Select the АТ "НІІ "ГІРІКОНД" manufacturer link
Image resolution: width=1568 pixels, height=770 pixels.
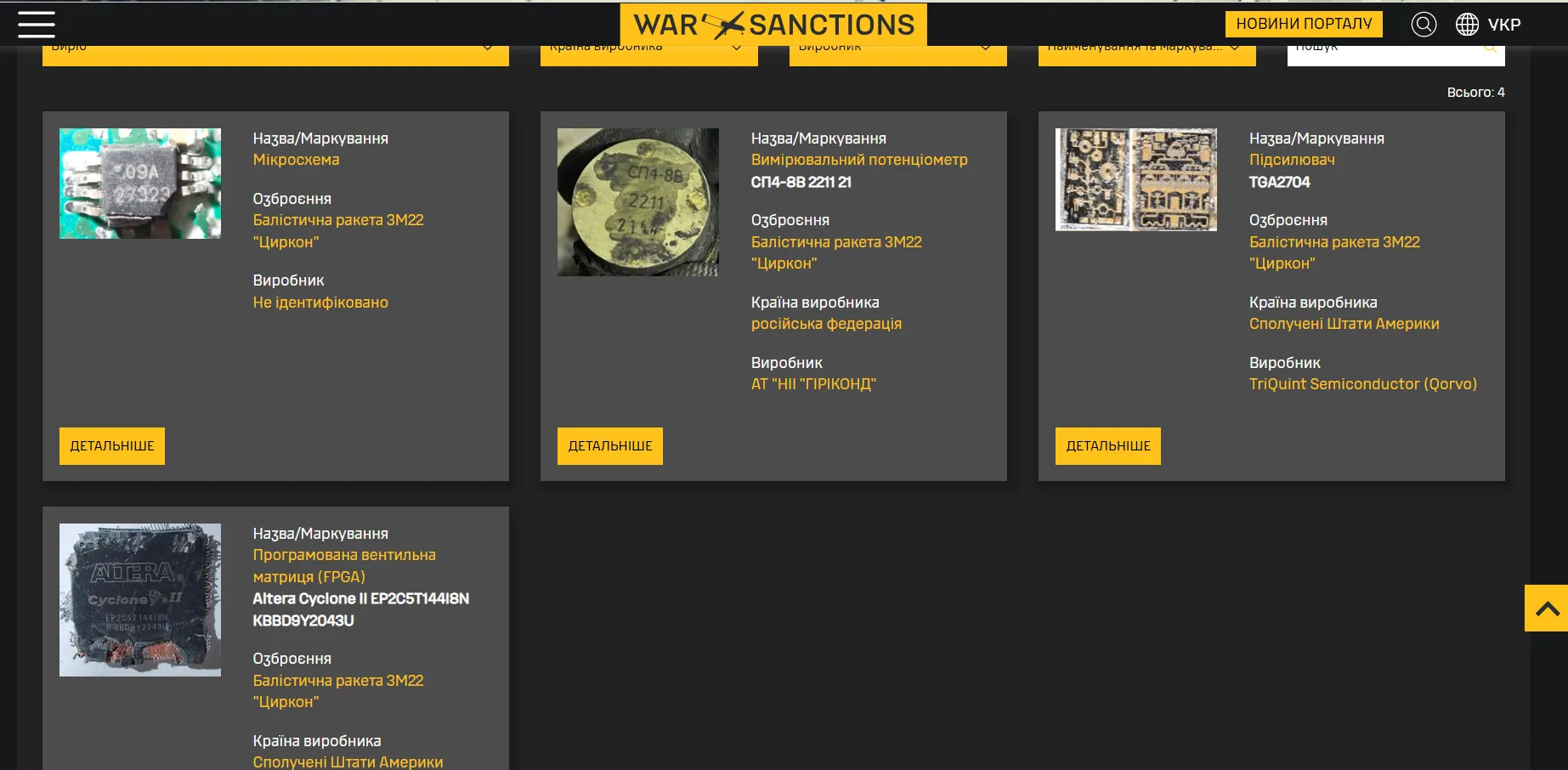813,384
